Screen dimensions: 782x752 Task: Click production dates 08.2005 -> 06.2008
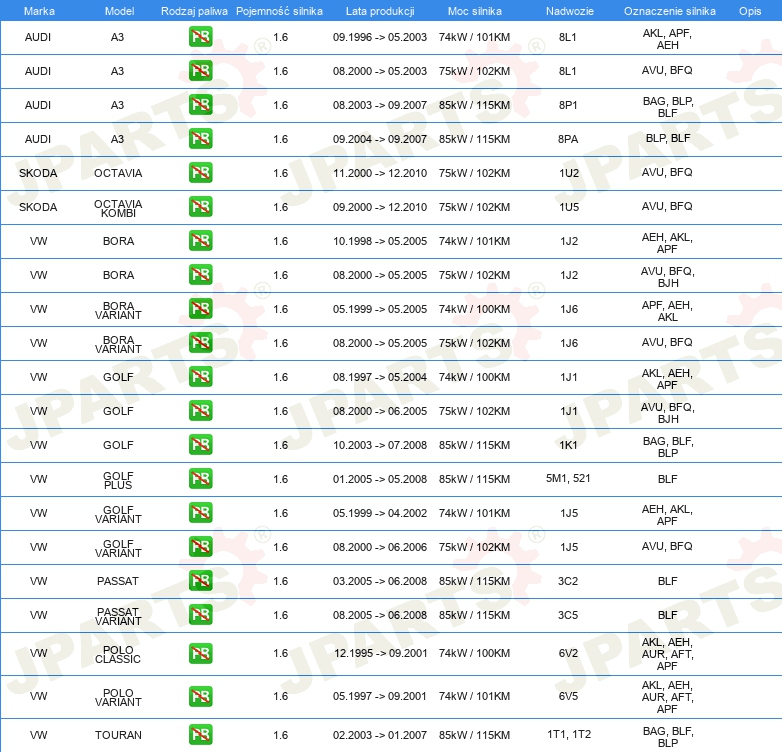tap(380, 615)
